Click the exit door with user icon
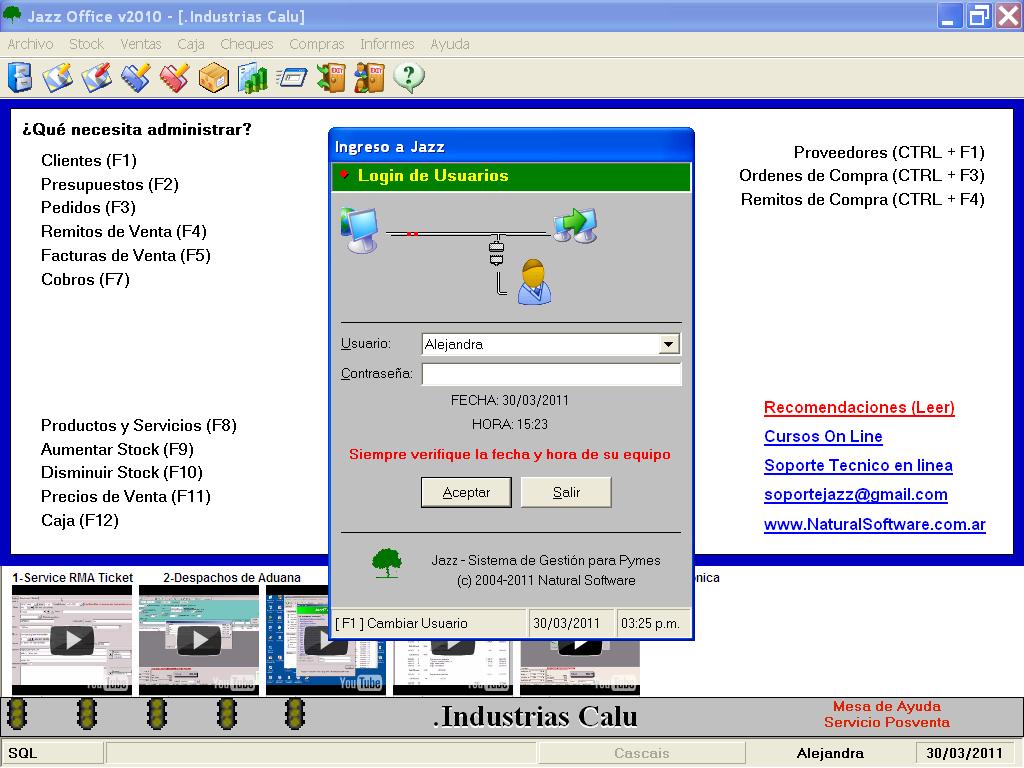The width and height of the screenshot is (1024, 768). 370,78
